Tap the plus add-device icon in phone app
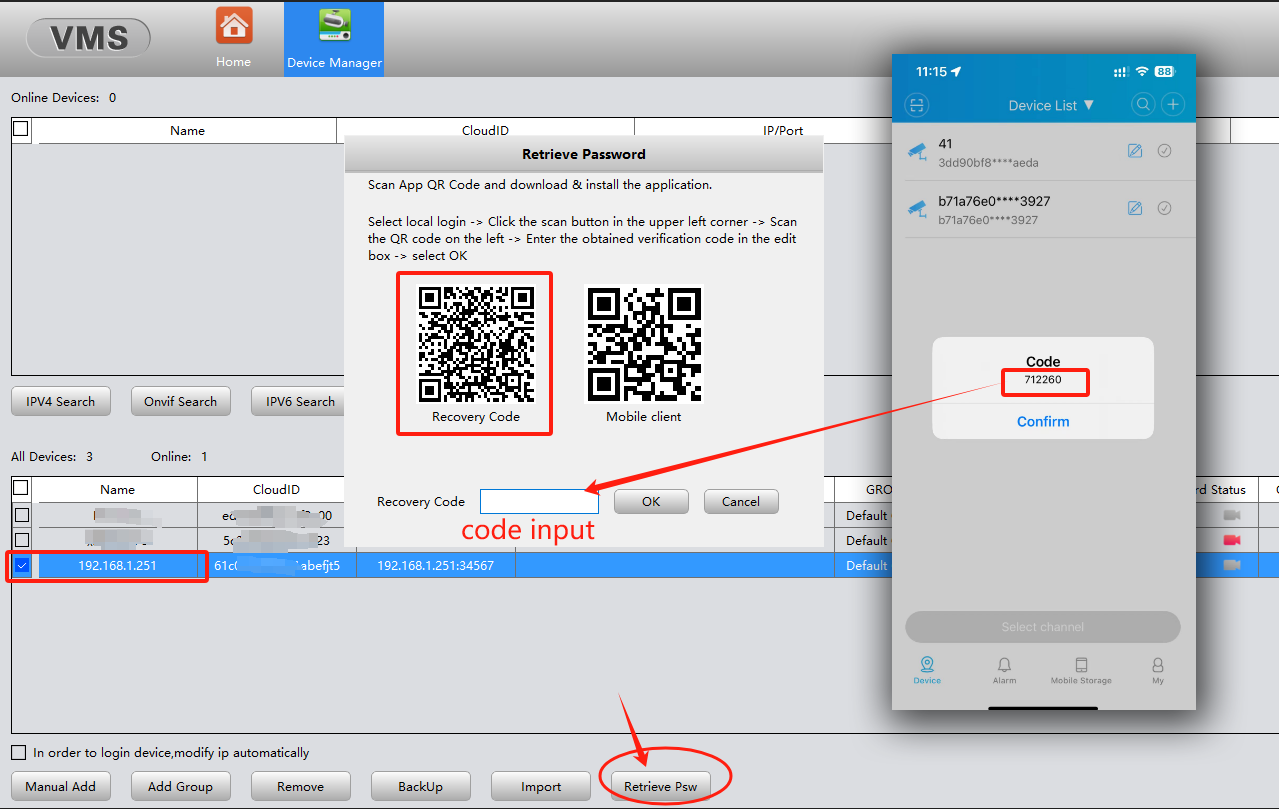Image resolution: width=1279 pixels, height=809 pixels. coord(1173,104)
